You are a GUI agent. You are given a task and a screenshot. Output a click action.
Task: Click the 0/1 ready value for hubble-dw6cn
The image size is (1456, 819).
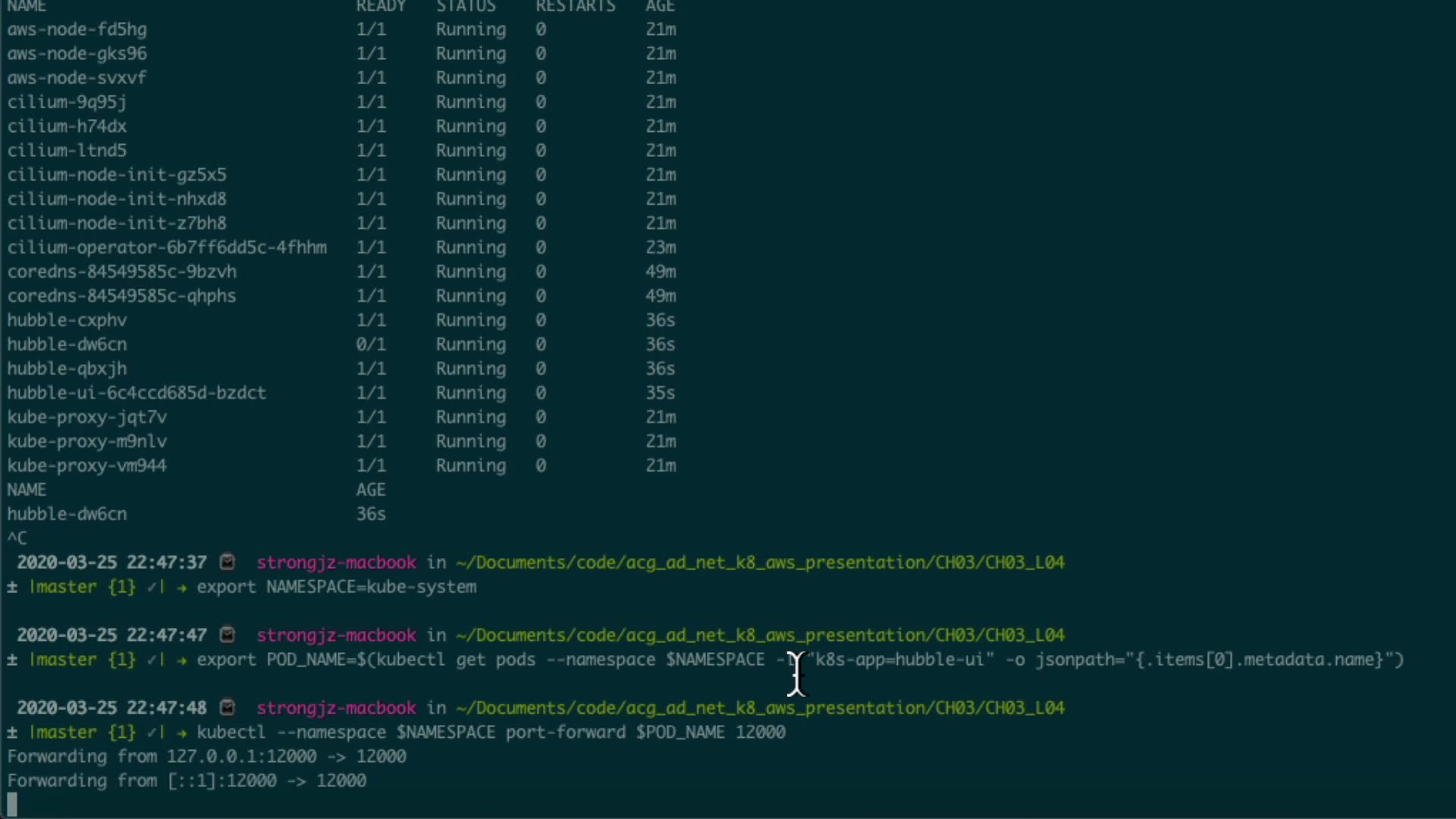pos(371,344)
